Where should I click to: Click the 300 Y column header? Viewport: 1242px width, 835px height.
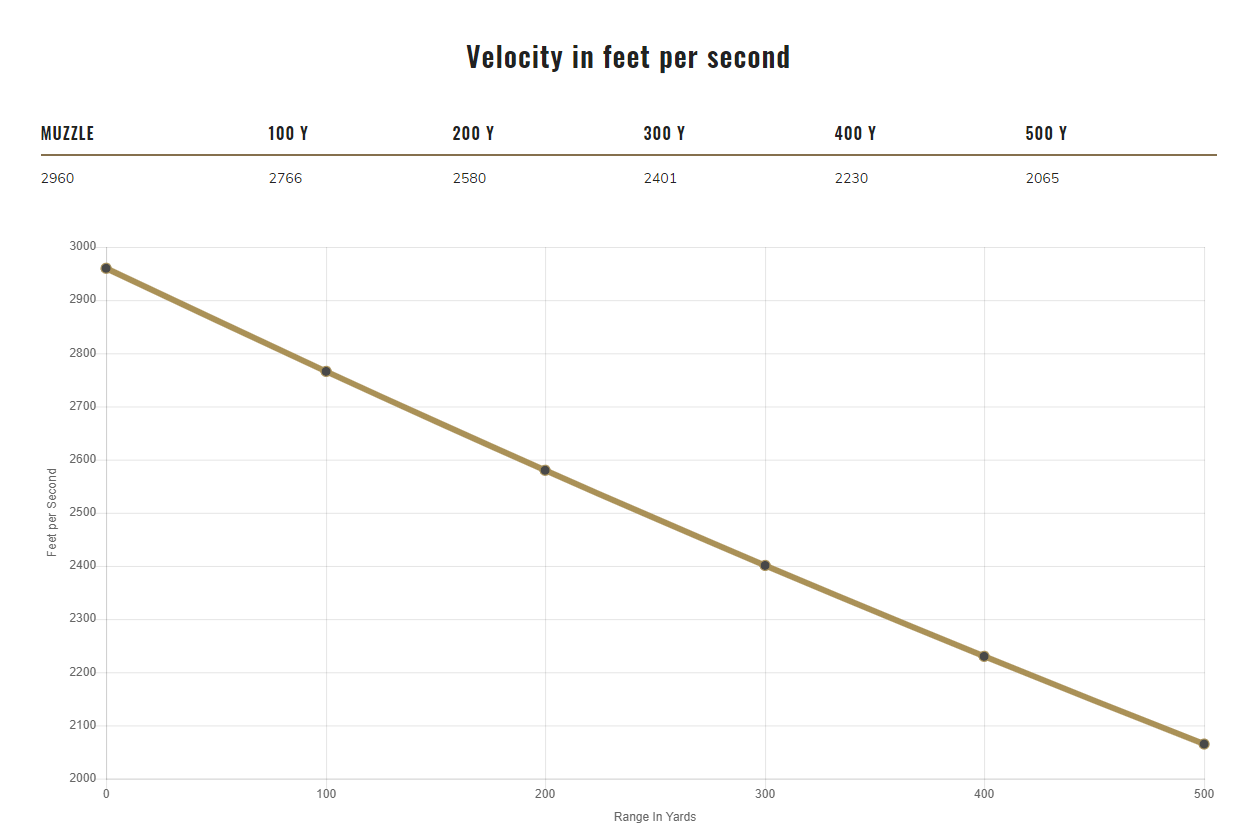[x=664, y=133]
